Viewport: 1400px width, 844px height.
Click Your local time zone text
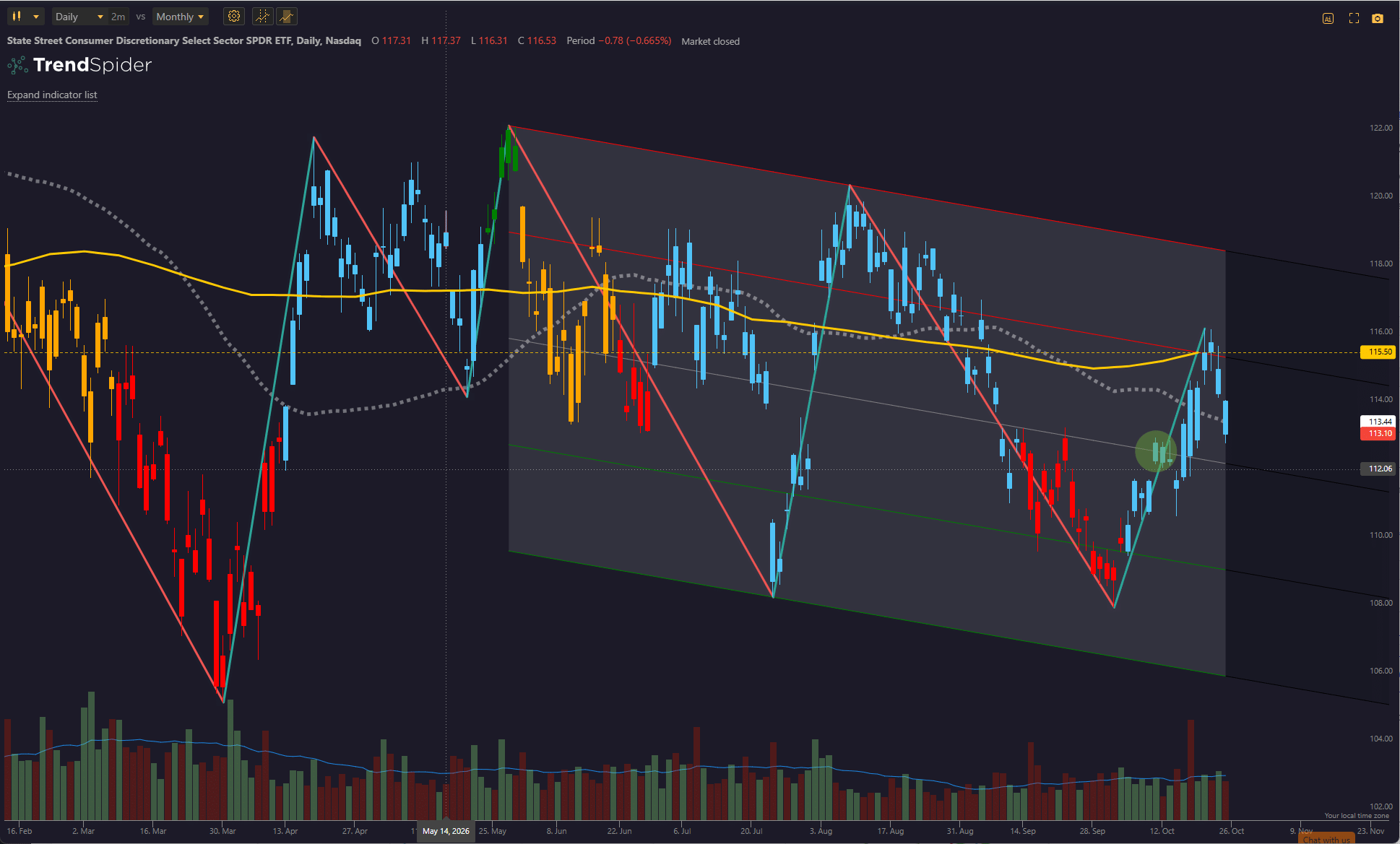pos(1356,816)
